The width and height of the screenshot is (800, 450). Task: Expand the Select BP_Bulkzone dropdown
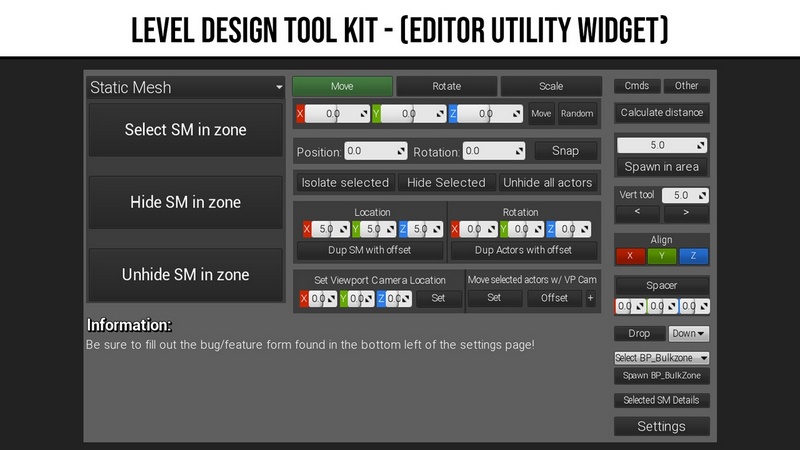[661, 357]
